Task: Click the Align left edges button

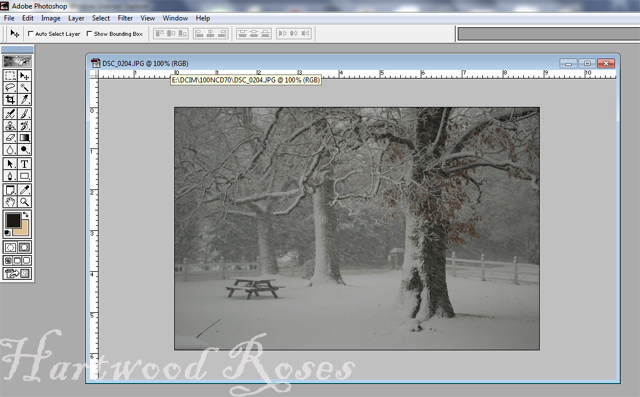Action: [199, 33]
